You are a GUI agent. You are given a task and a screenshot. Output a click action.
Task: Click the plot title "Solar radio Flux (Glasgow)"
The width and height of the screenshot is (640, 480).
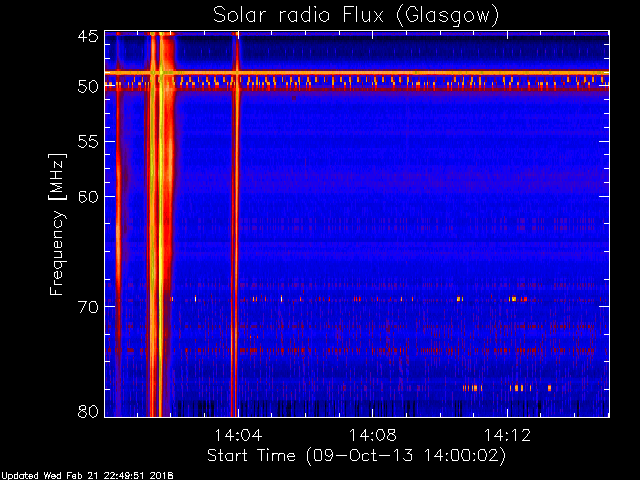[x=356, y=16]
